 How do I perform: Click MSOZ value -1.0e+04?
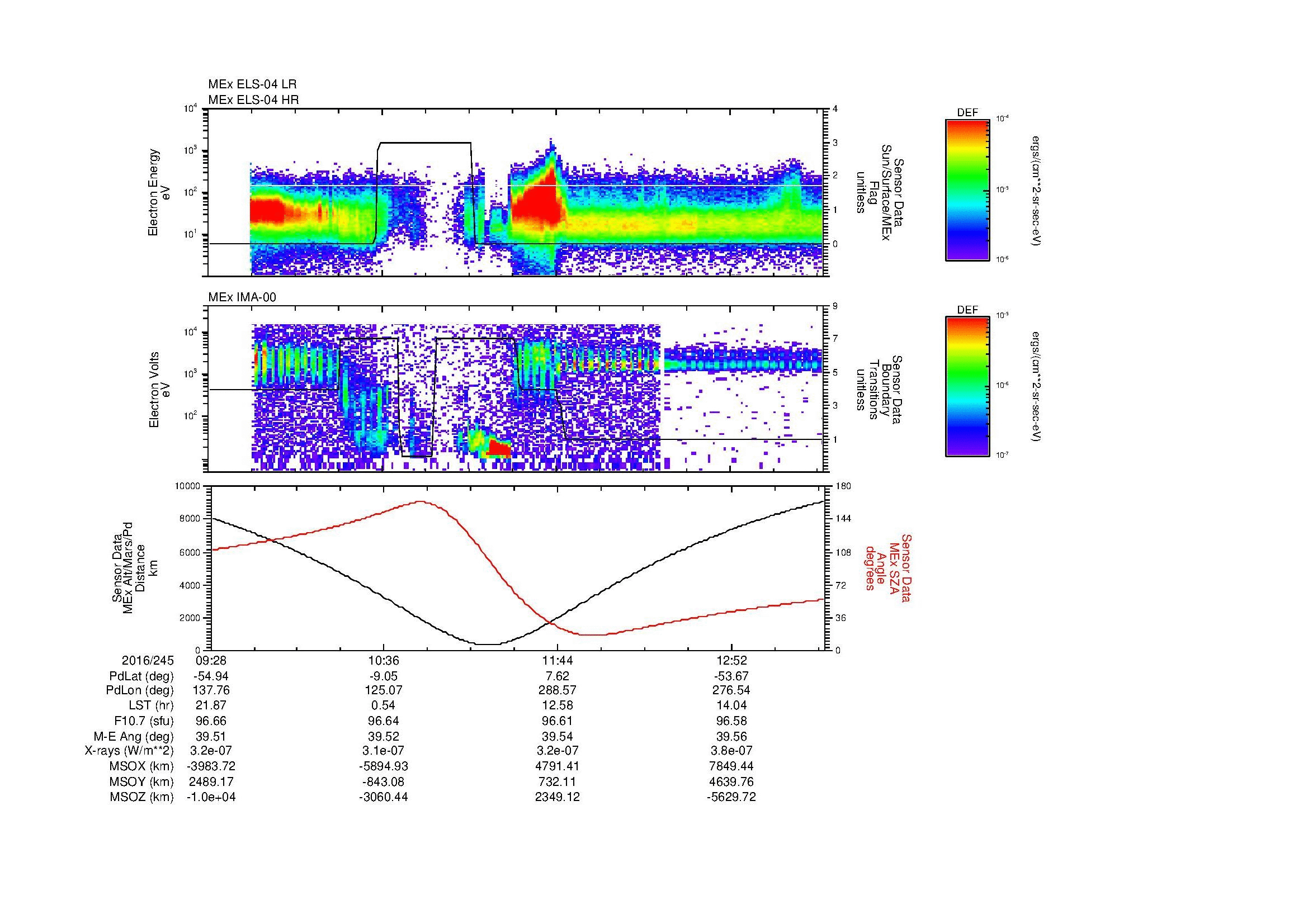tap(211, 797)
